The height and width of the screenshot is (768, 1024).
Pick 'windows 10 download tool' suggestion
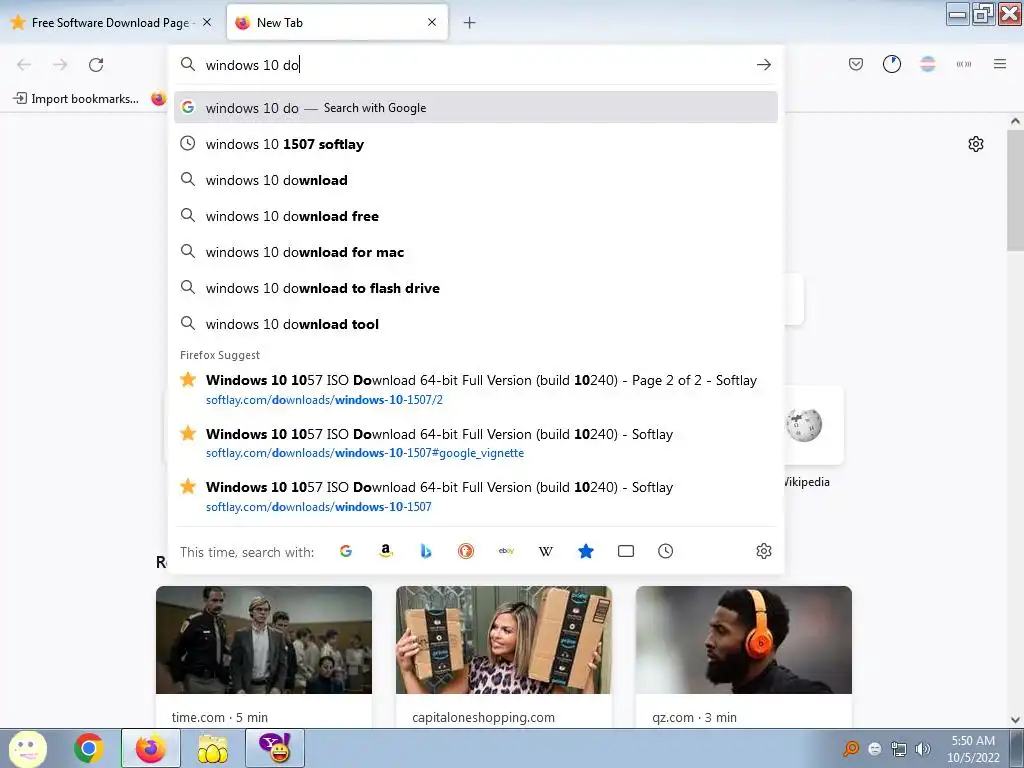coord(475,324)
